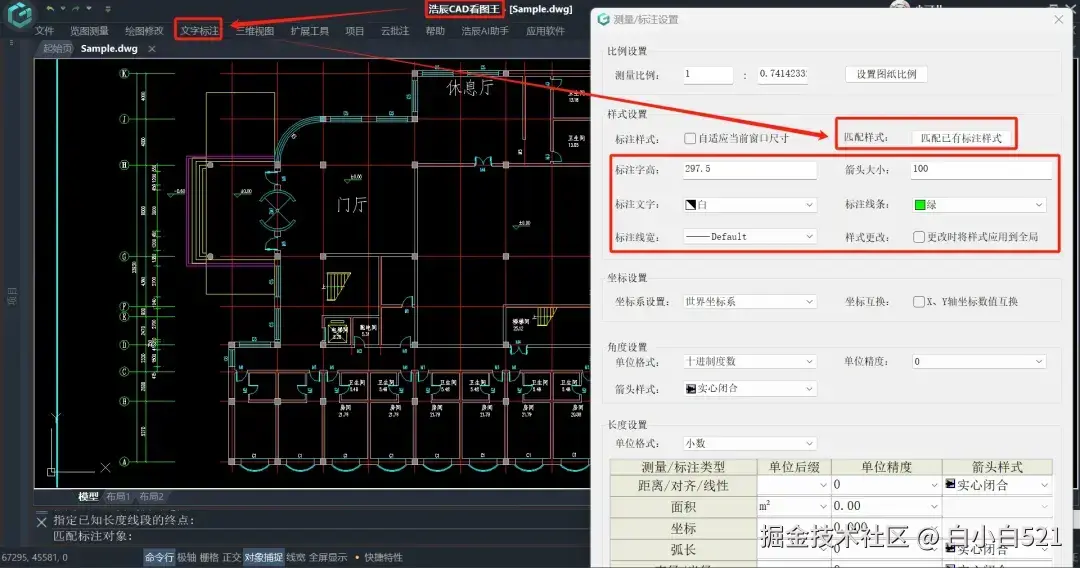This screenshot has height=568, width=1080.
Task: Open the 标注线条 green color dropdown
Action: point(979,204)
